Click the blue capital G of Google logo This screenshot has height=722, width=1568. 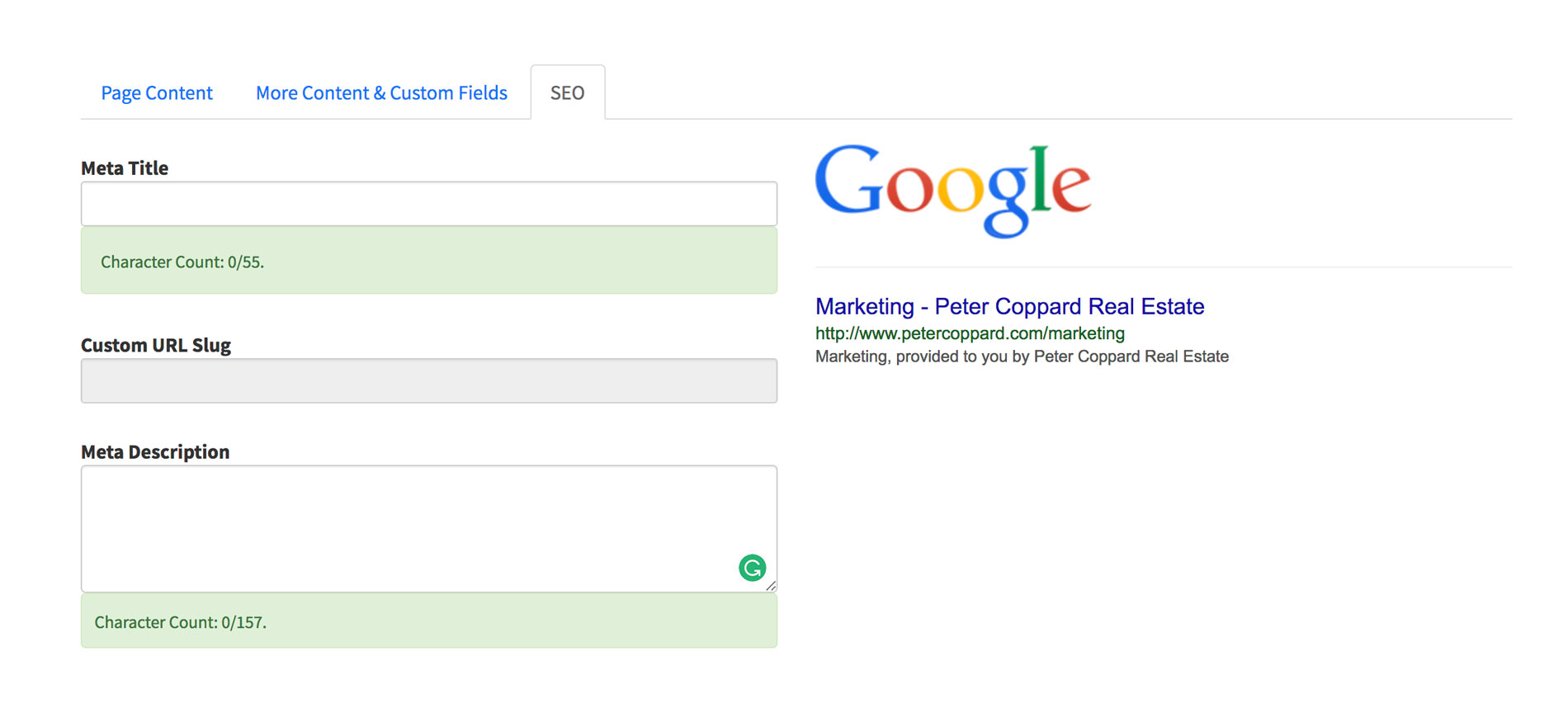pyautogui.click(x=848, y=180)
